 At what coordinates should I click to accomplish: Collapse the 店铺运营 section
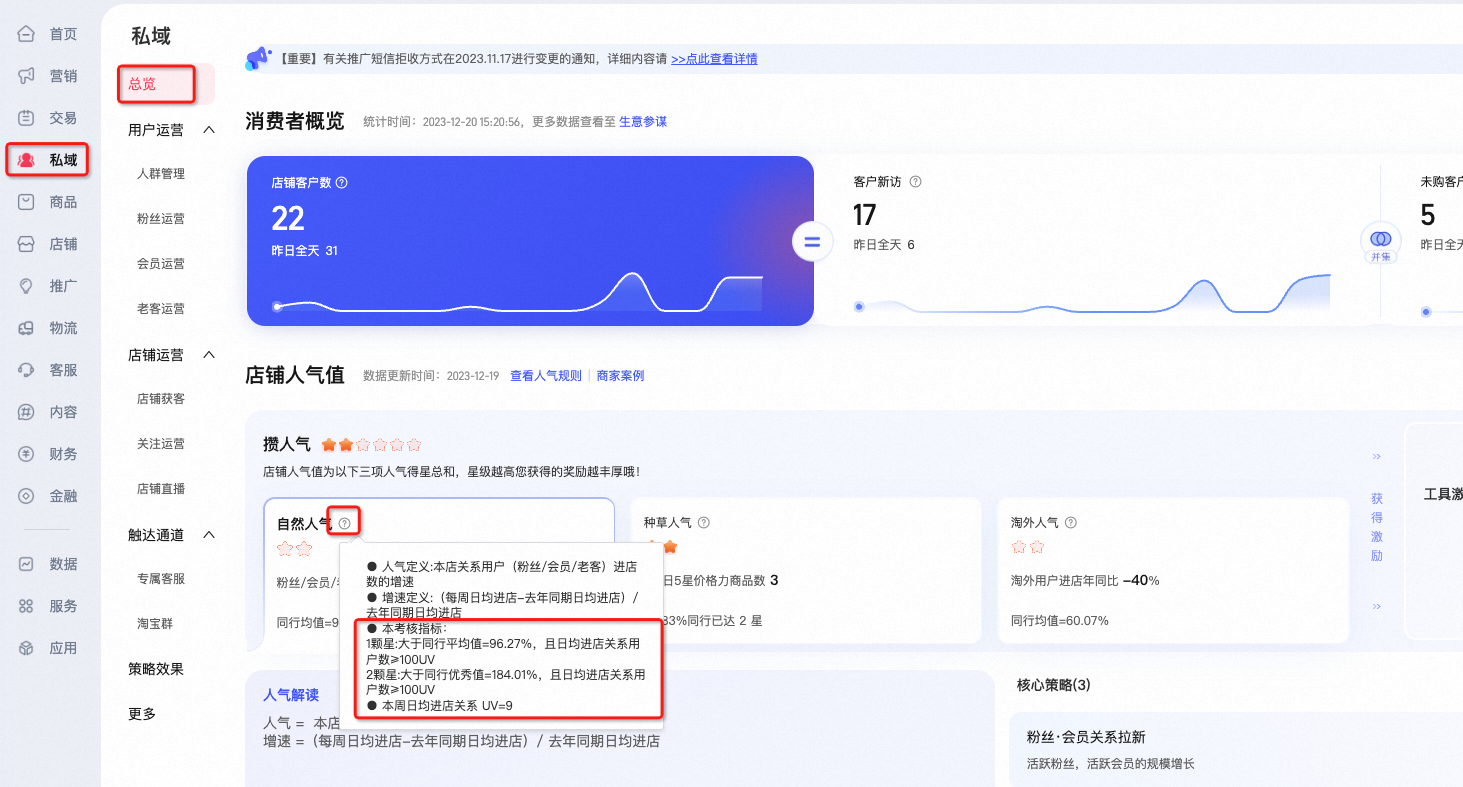point(209,355)
